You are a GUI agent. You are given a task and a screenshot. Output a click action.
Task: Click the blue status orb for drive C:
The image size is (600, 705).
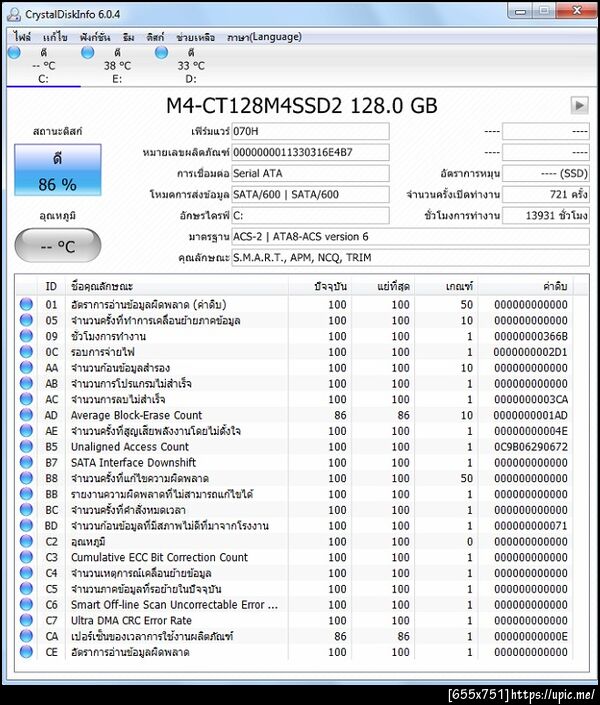pos(14,53)
